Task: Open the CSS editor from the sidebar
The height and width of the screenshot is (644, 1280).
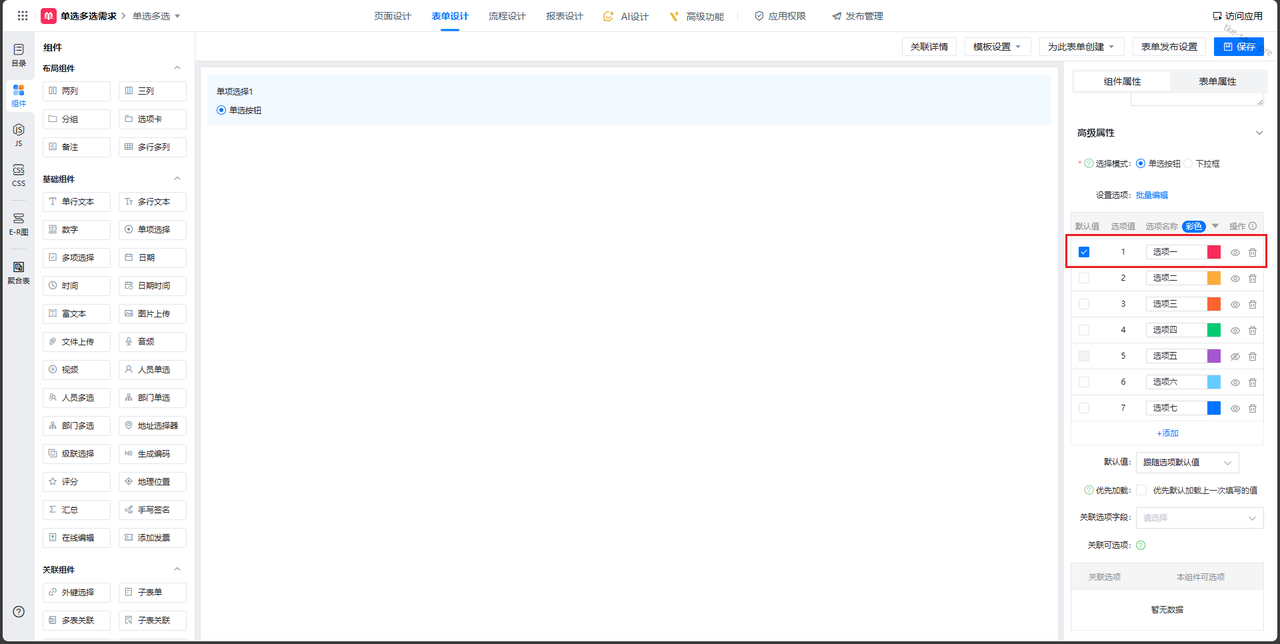Action: [x=18, y=176]
